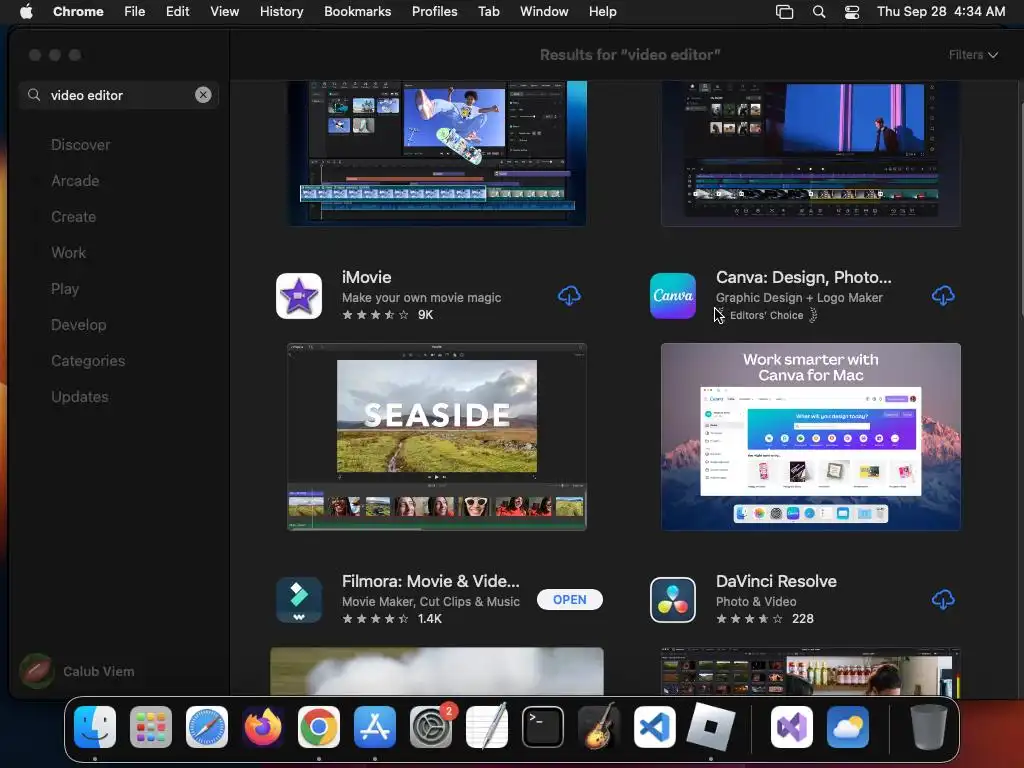Open the History menu

(281, 12)
